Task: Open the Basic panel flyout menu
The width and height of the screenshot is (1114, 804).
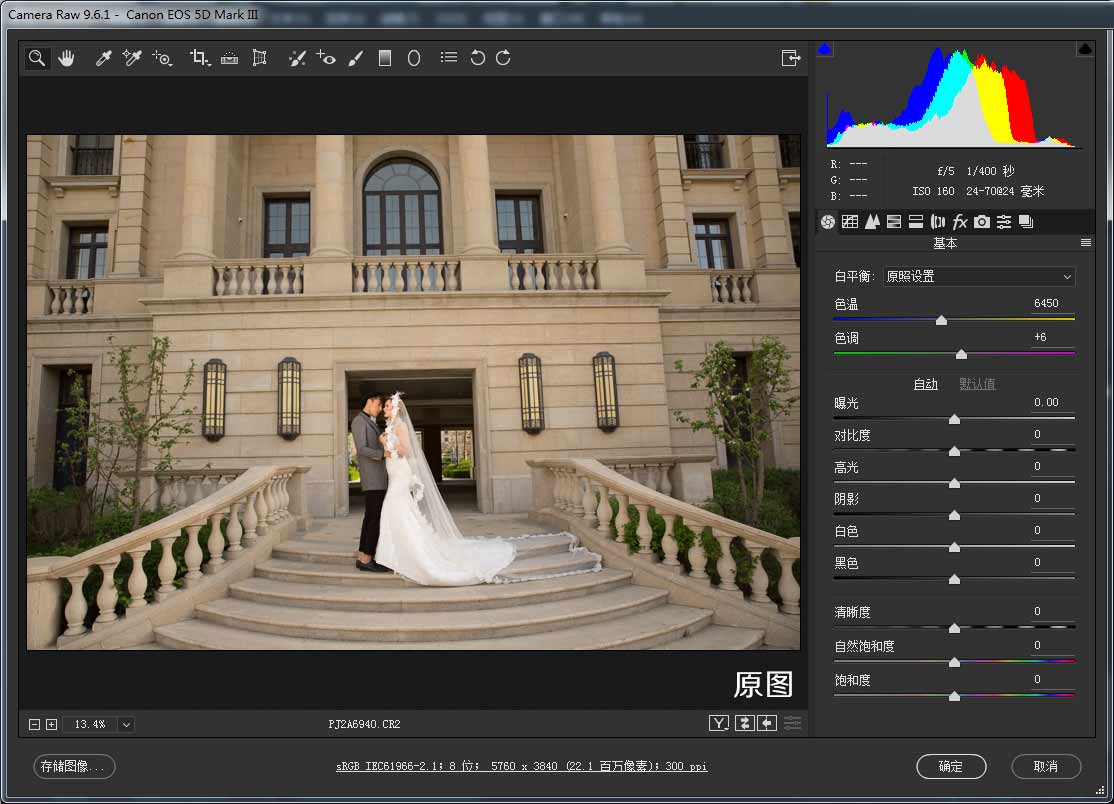Action: coord(1086,242)
